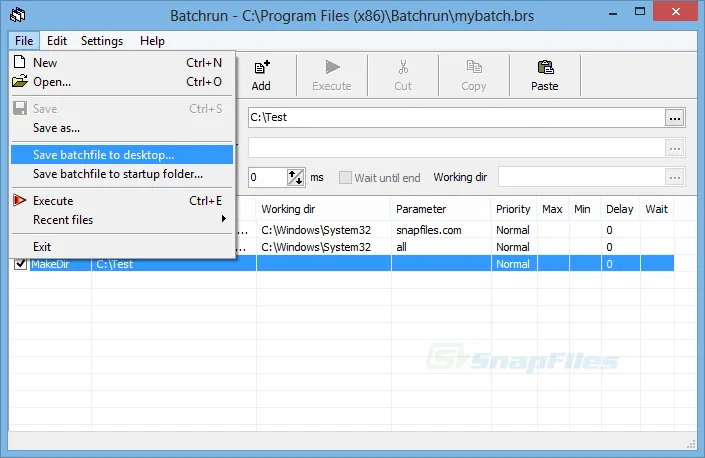This screenshot has height=458, width=705.
Task: Click the grayed Save menu entry
Action: click(122, 109)
